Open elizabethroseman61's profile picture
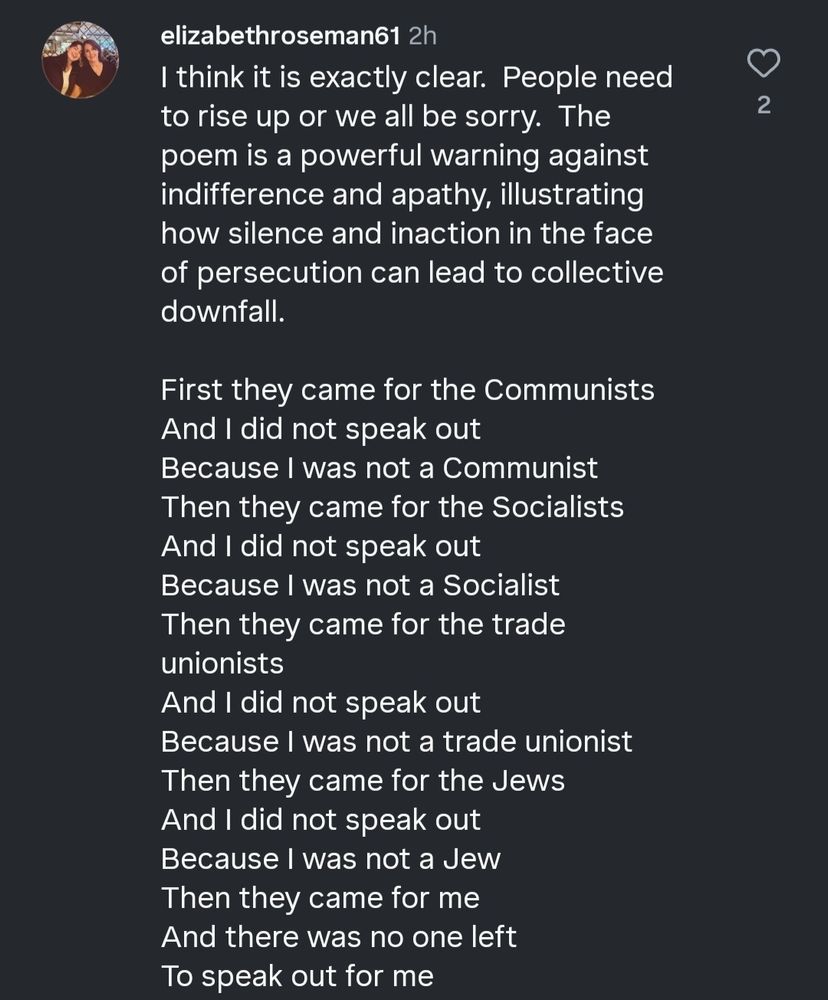The height and width of the screenshot is (1000, 828). 80,60
